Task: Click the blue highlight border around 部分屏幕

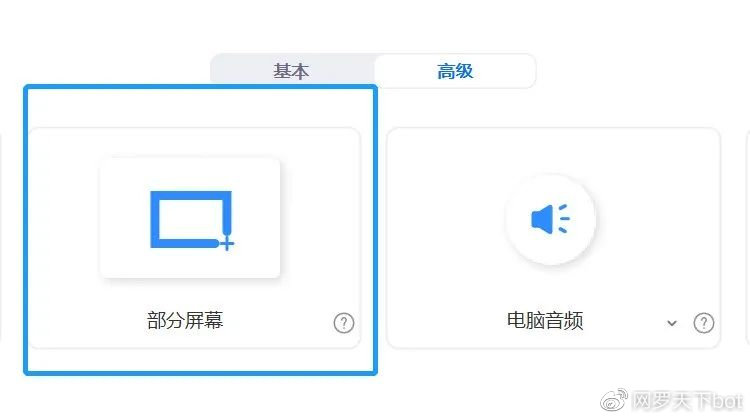Action: point(200,87)
